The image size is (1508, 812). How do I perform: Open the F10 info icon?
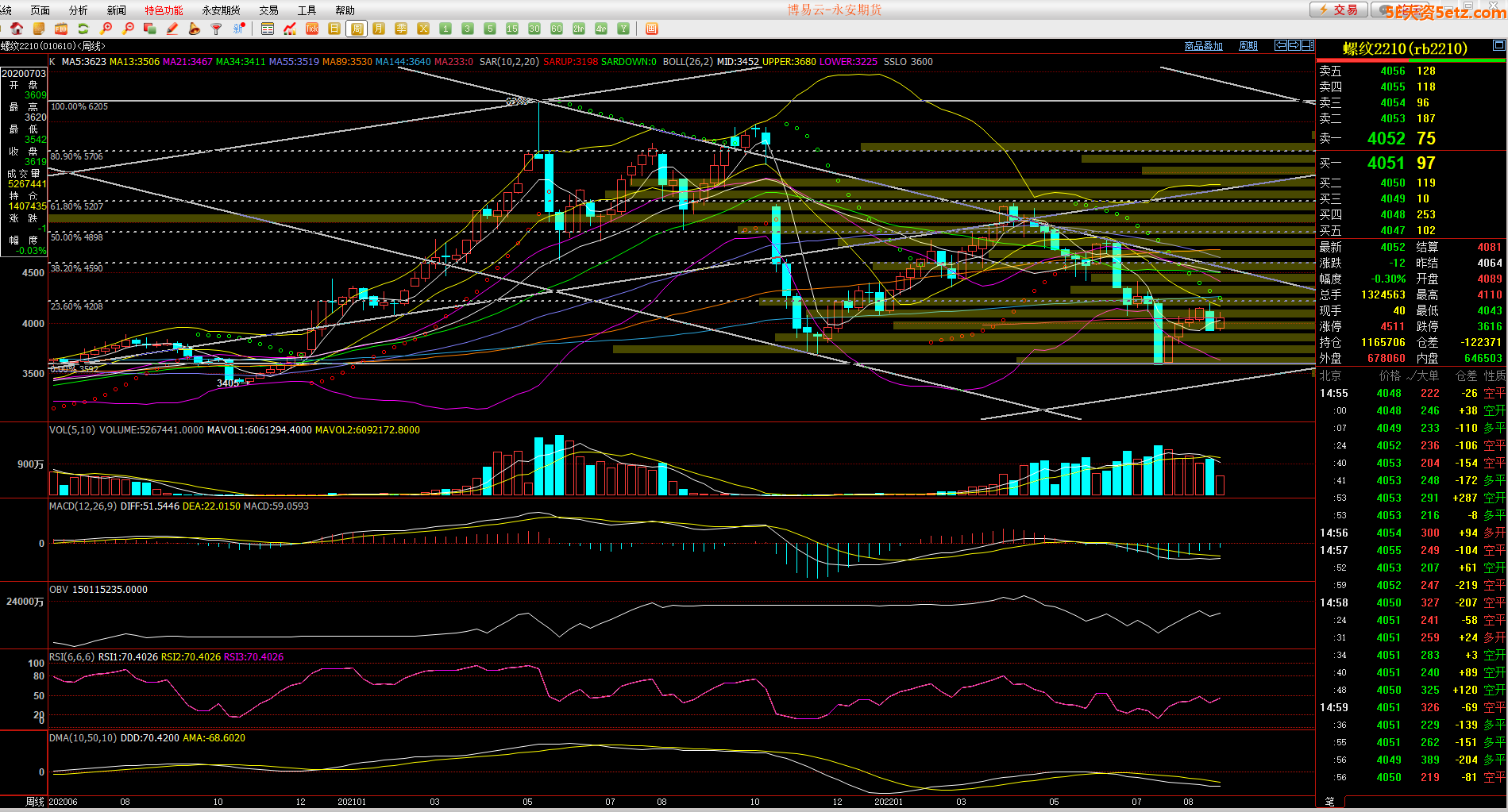61,29
